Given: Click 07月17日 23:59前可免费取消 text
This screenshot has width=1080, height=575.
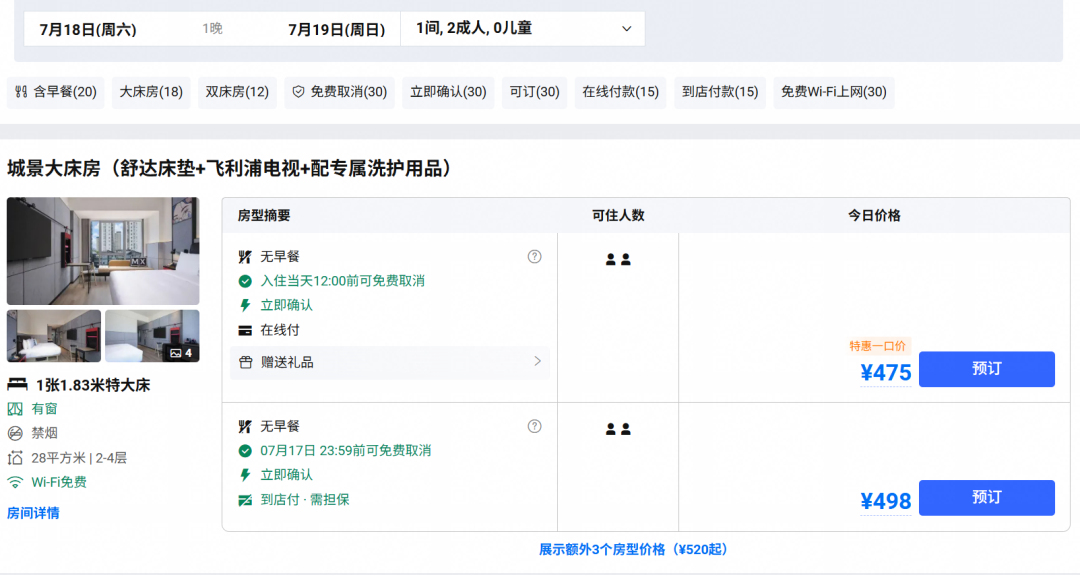Looking at the screenshot, I should (x=346, y=451).
